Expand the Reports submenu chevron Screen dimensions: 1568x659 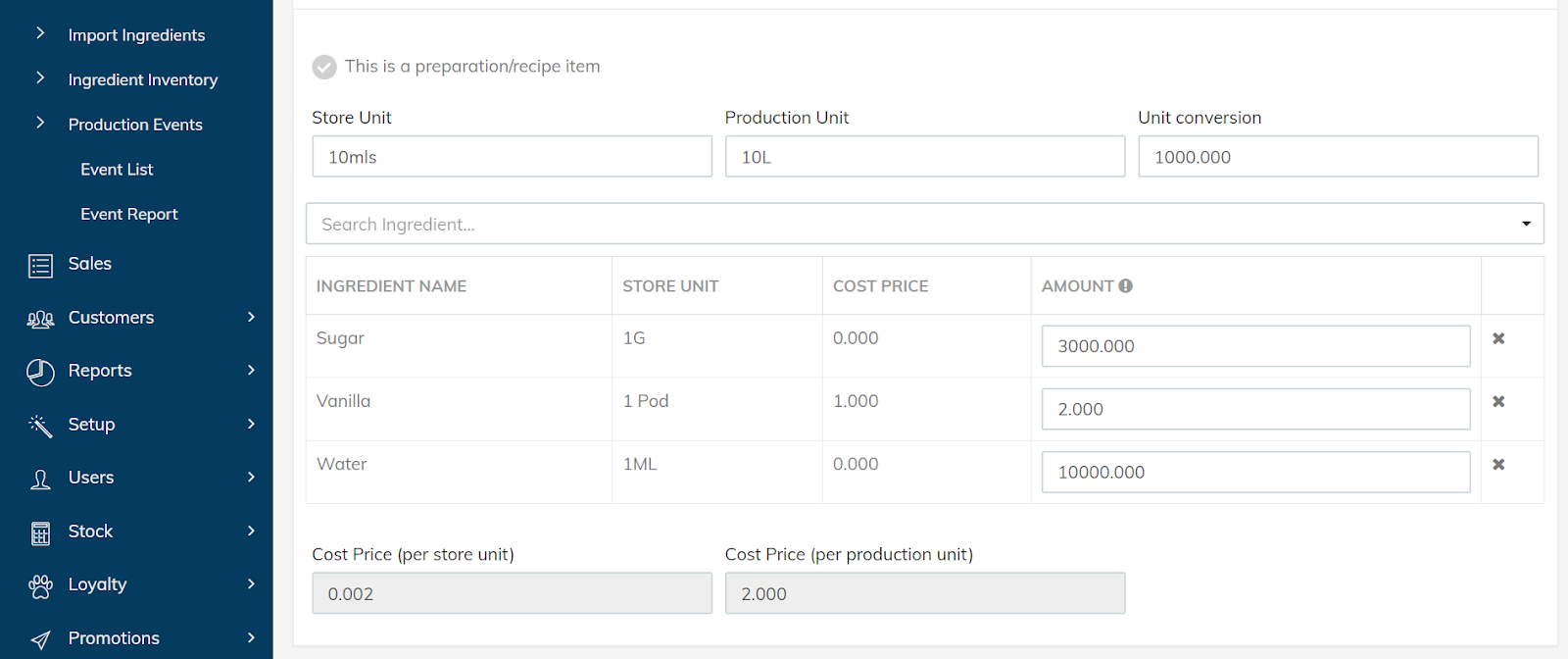click(x=251, y=370)
